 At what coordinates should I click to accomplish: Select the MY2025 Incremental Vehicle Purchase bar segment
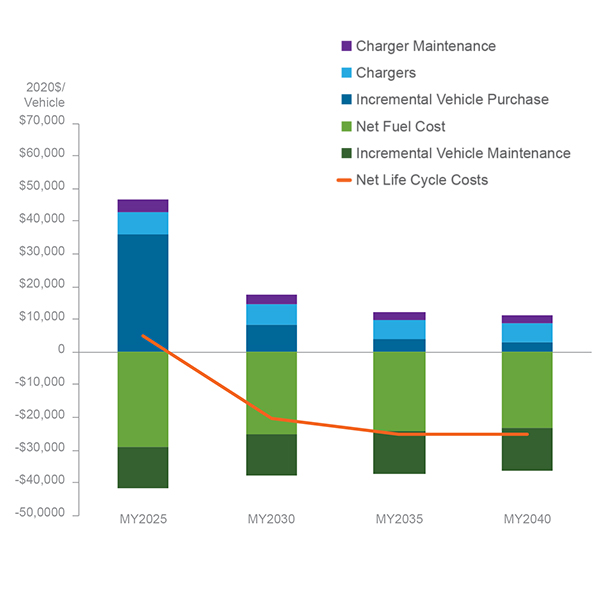(143, 292)
